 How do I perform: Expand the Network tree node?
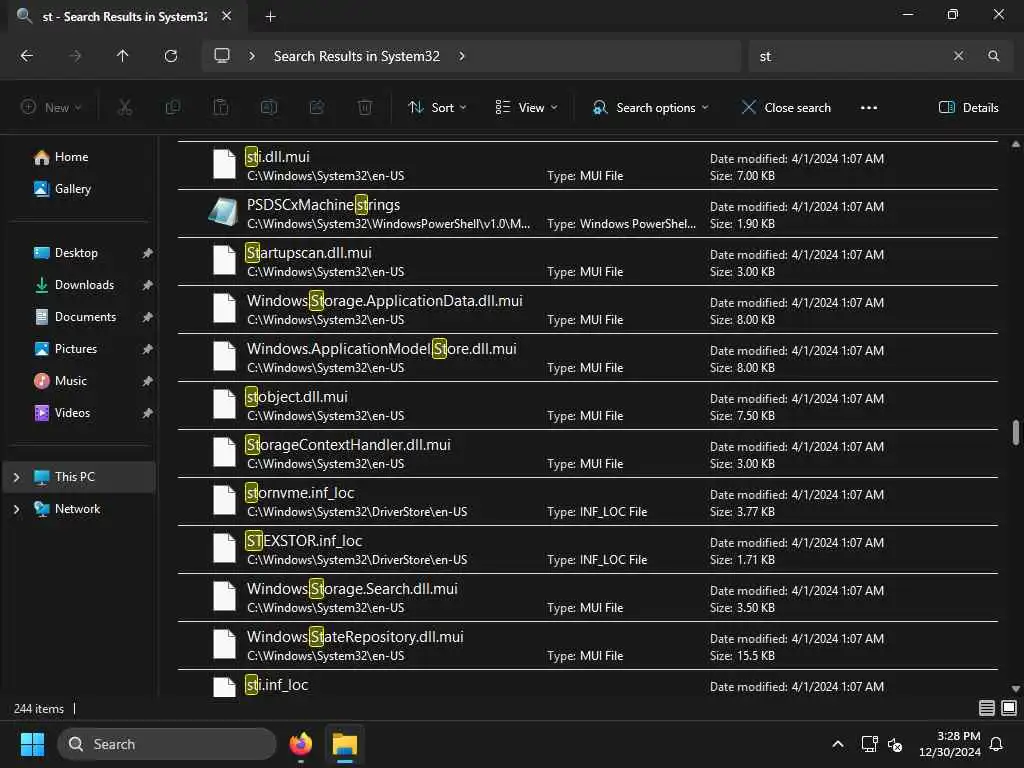pos(16,509)
